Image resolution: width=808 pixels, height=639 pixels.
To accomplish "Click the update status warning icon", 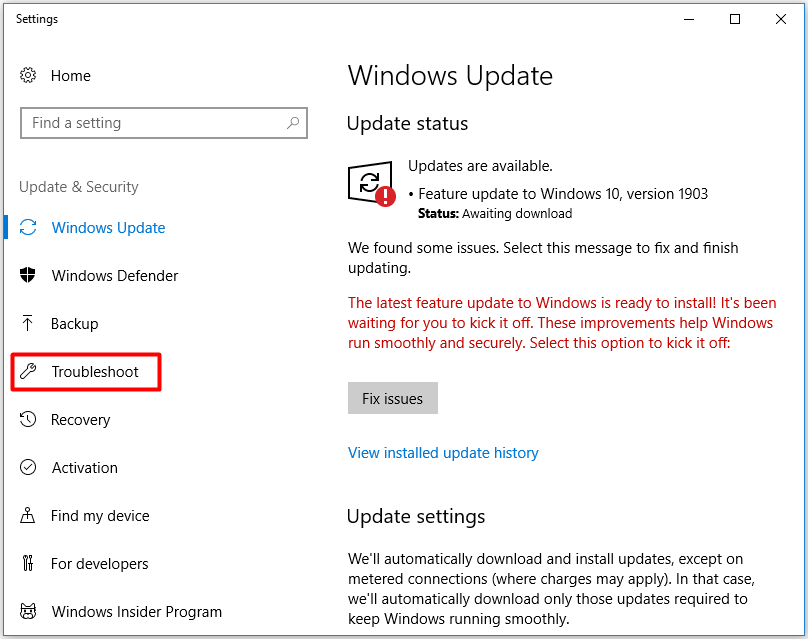I will point(371,184).
